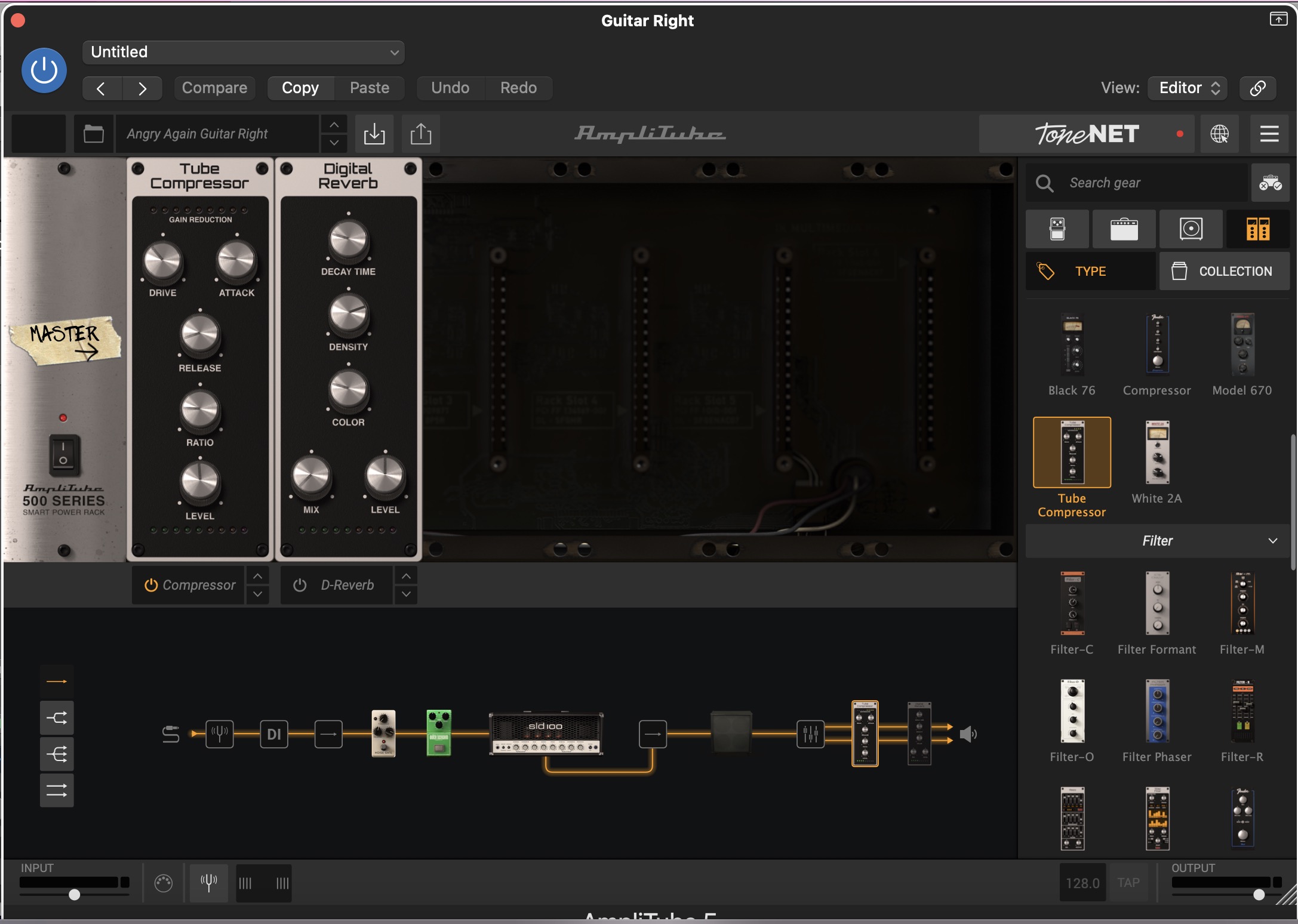The image size is (1298, 924).
Task: Toggle the D-Reverb slot power button
Action: click(300, 586)
